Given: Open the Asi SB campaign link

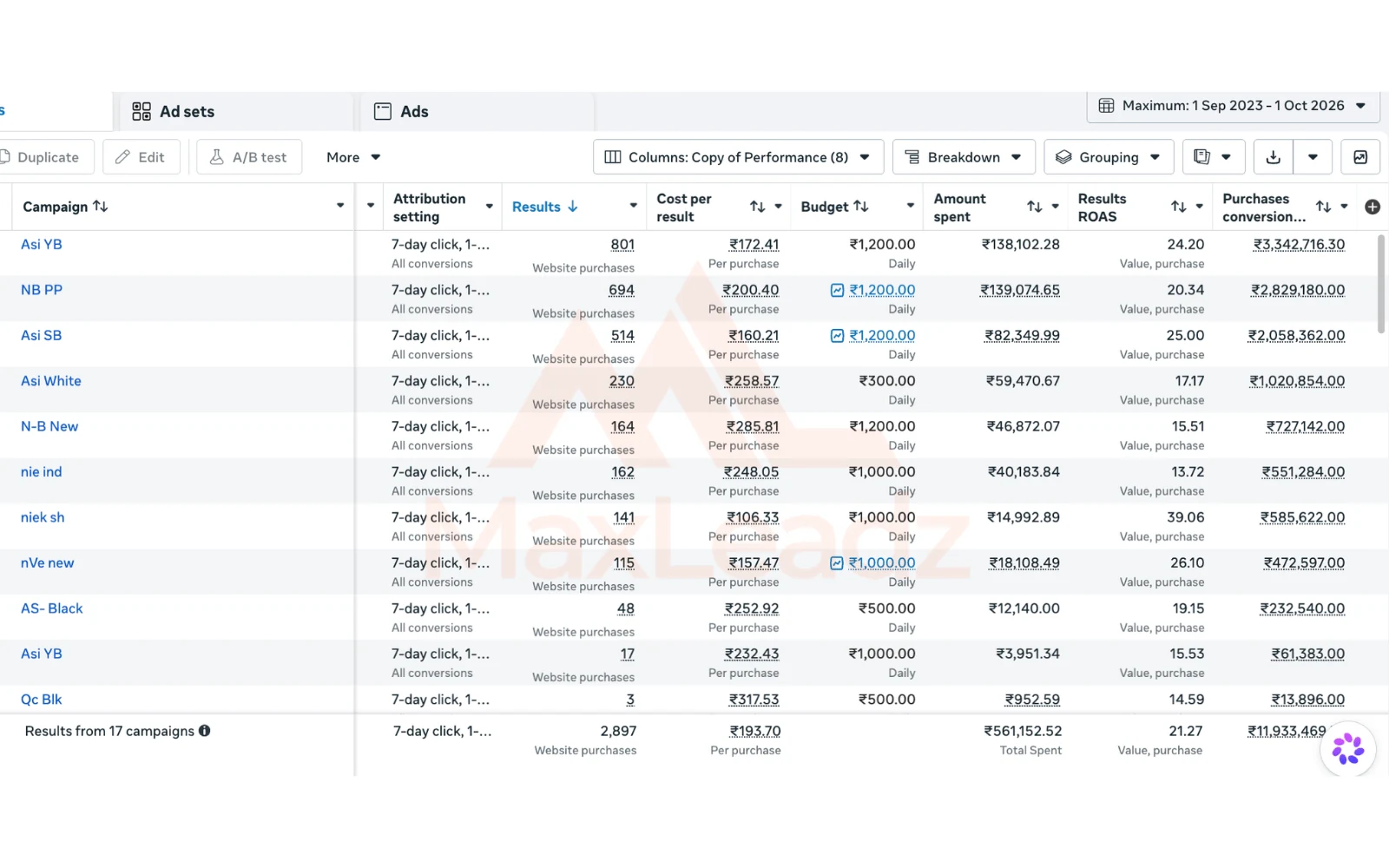Looking at the screenshot, I should 42,335.
